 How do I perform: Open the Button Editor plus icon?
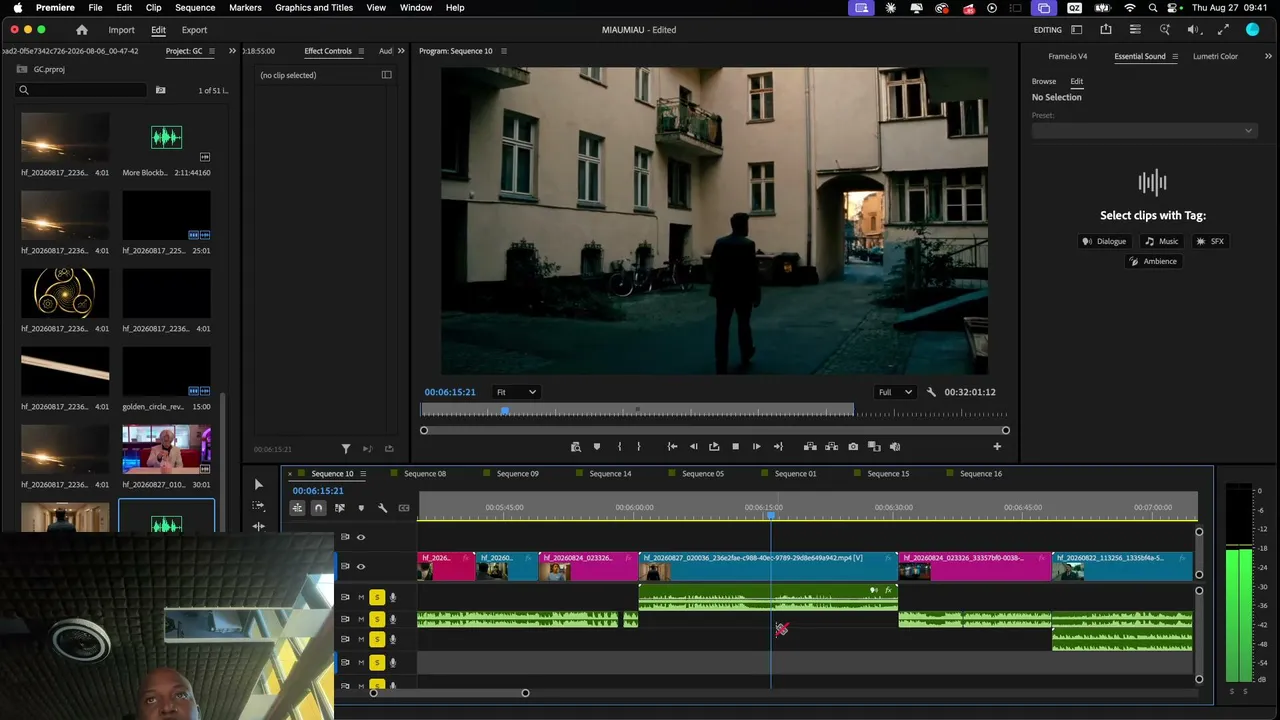[x=997, y=447]
